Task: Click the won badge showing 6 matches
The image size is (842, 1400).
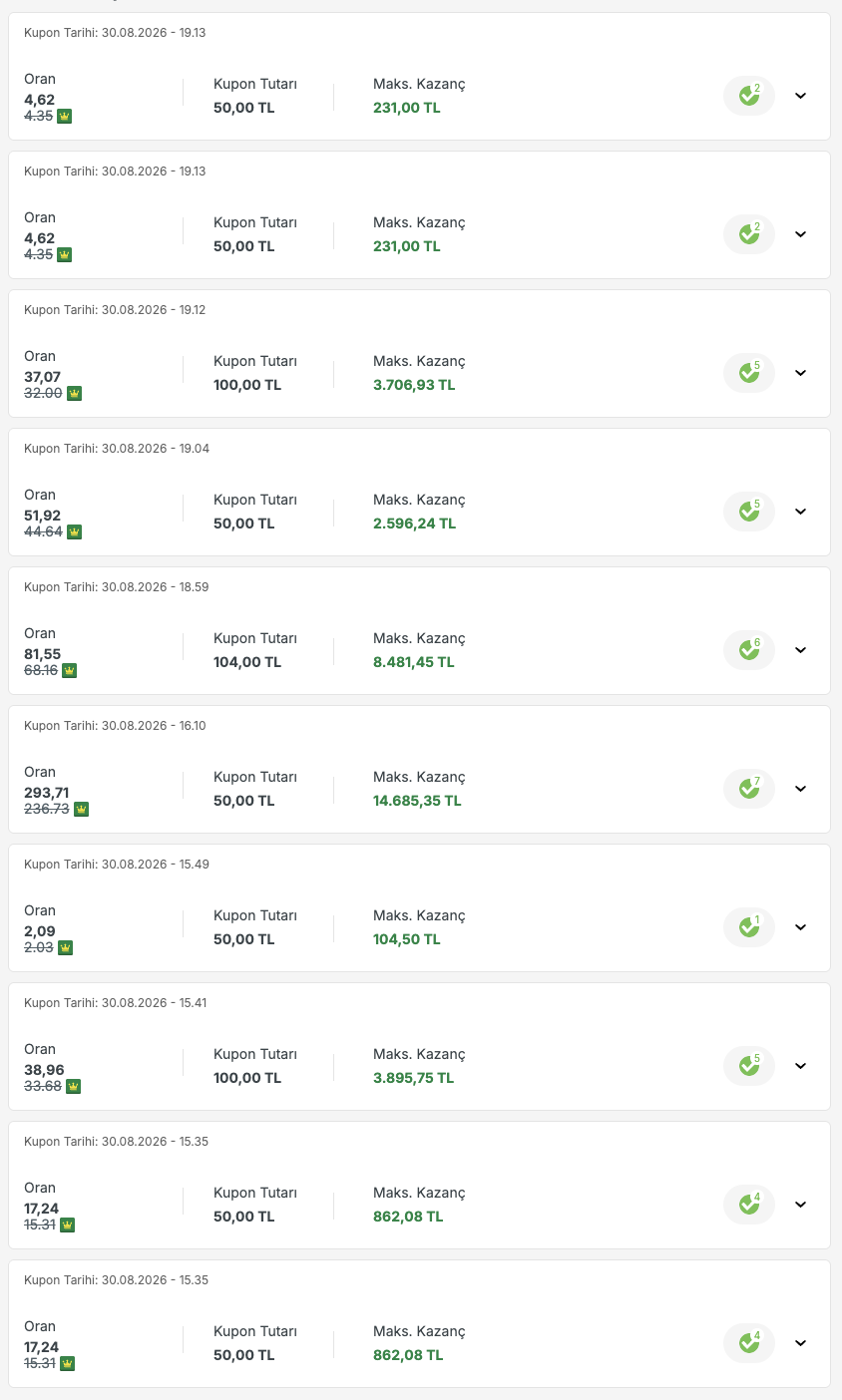Action: click(x=749, y=650)
